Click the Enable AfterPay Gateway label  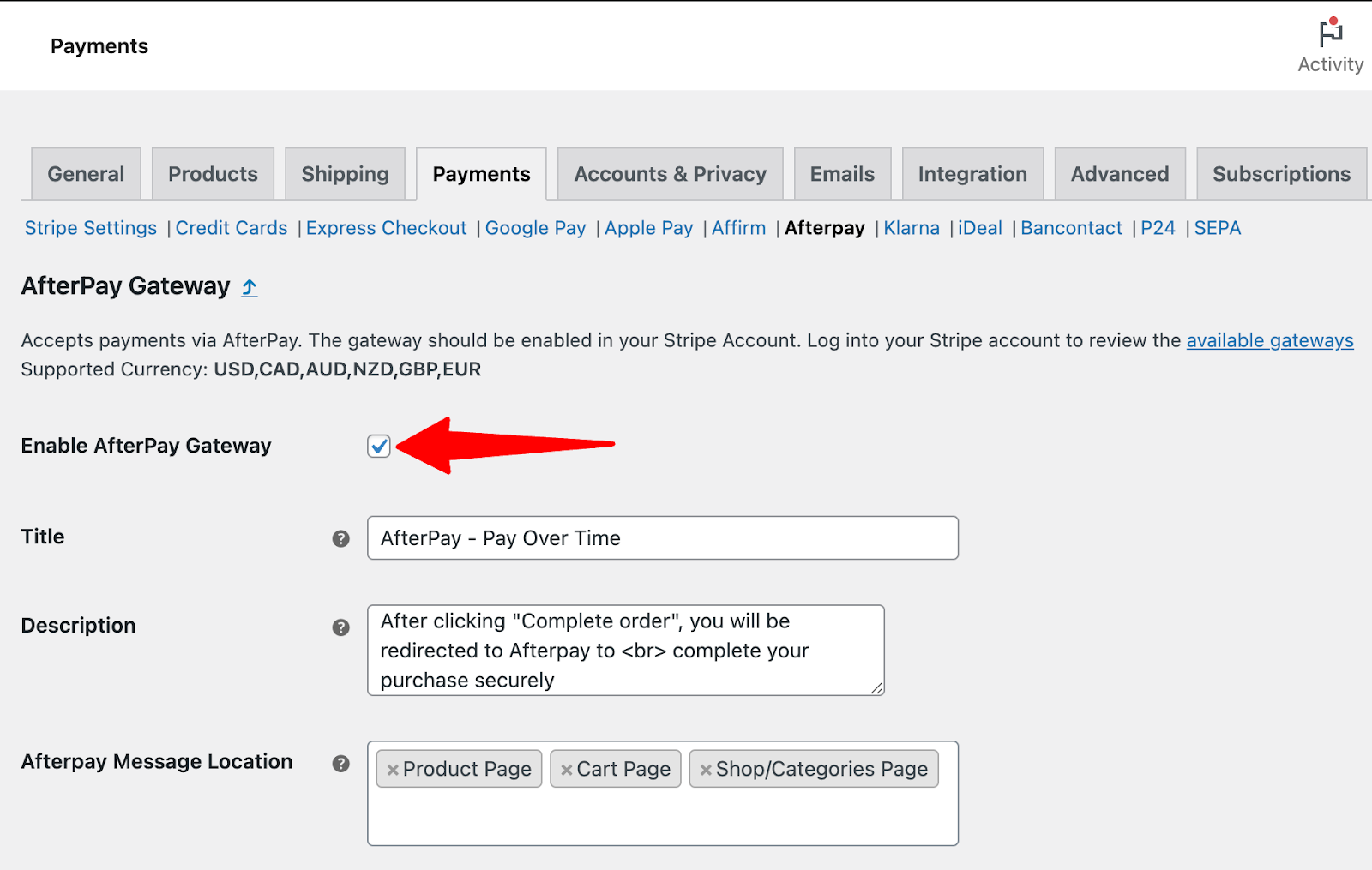pos(146,446)
